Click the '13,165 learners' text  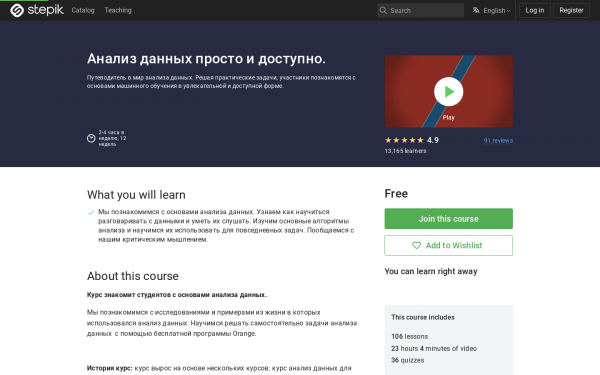[x=405, y=151]
